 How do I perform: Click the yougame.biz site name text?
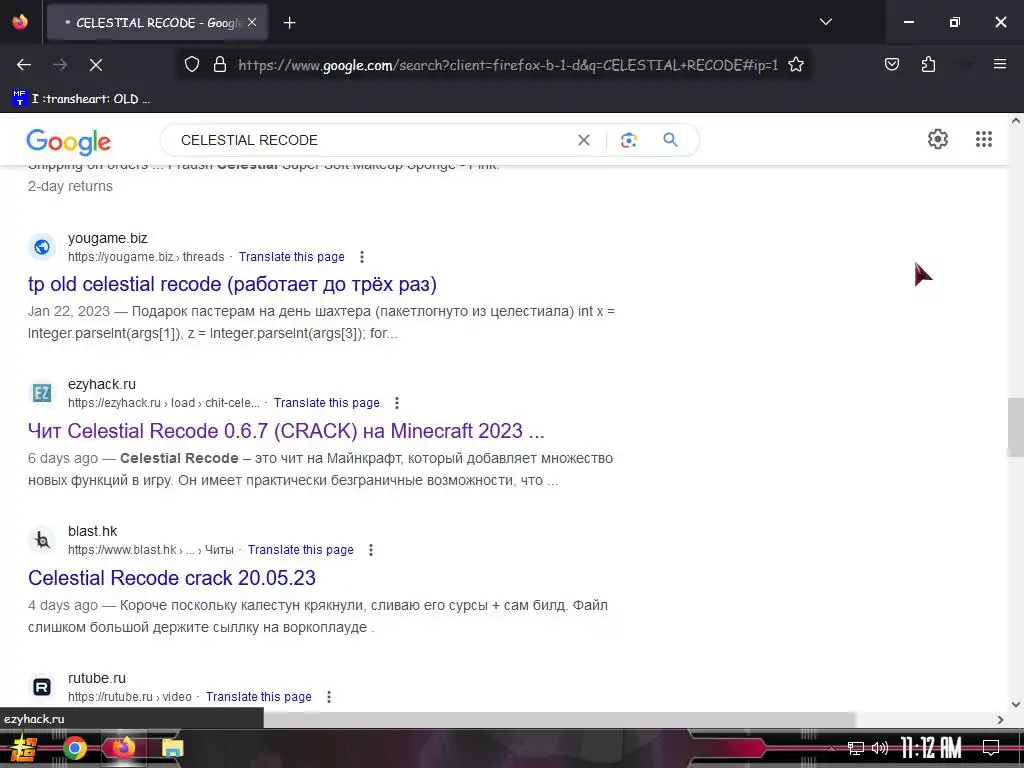108,238
